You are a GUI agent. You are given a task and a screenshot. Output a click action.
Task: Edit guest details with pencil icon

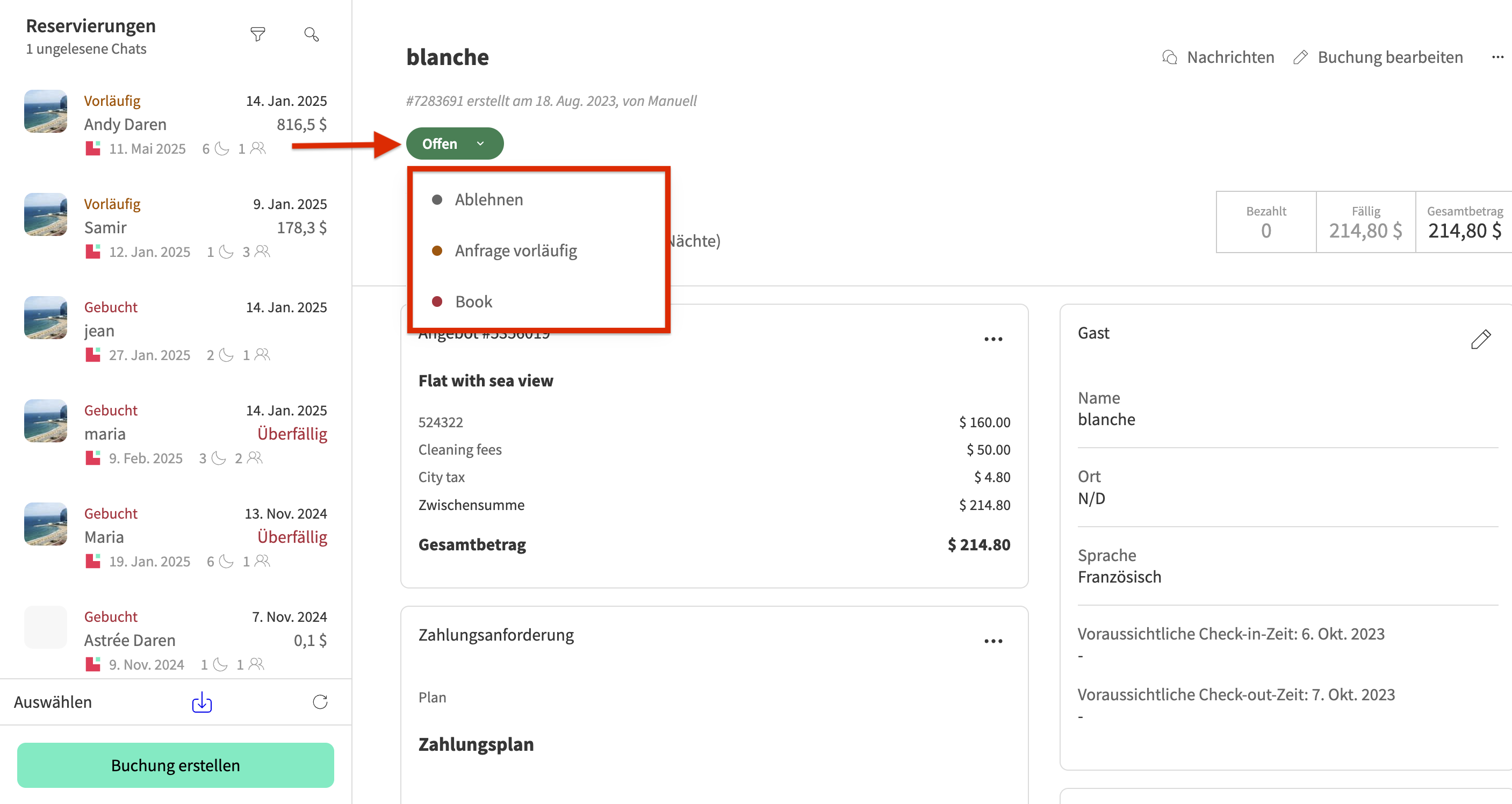(x=1480, y=339)
